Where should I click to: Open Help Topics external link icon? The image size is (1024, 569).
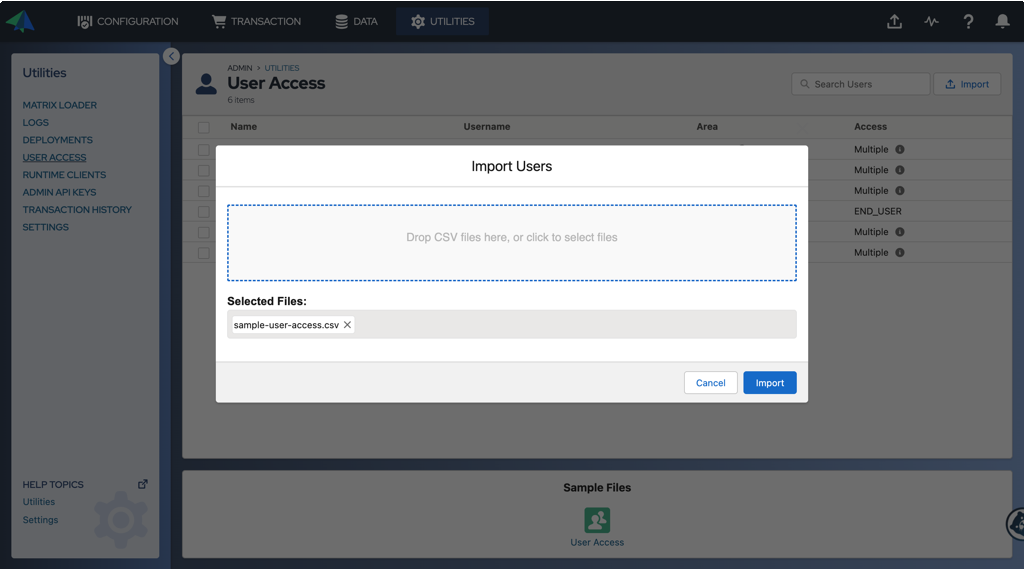(x=142, y=484)
